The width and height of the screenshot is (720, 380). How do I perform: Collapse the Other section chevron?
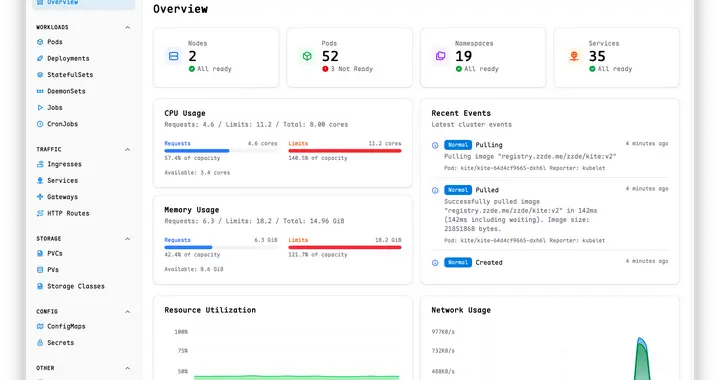pos(127,368)
